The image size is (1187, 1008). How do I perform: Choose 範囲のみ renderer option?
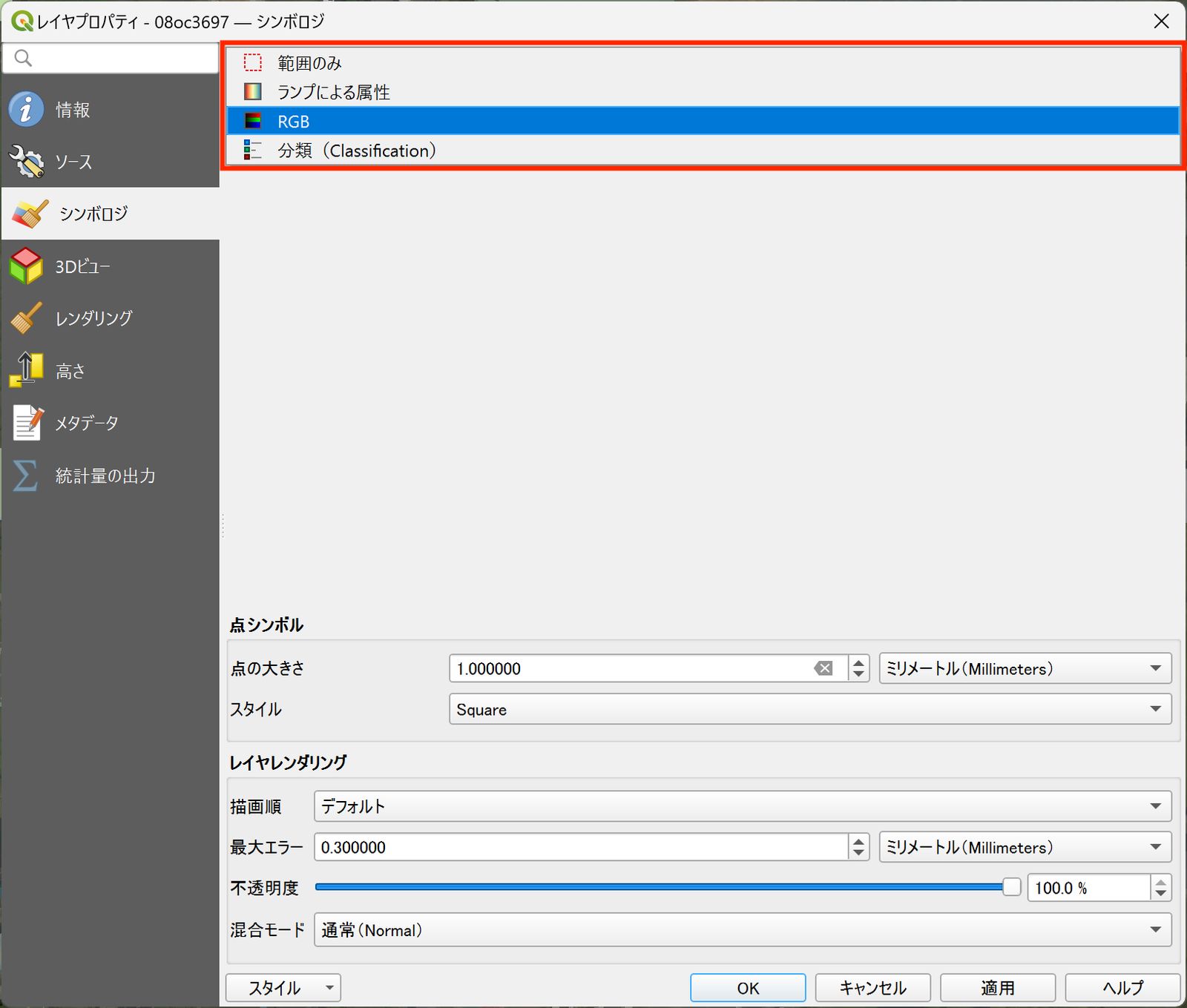point(703,63)
